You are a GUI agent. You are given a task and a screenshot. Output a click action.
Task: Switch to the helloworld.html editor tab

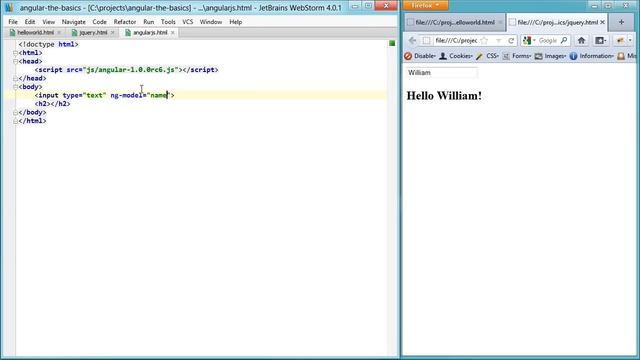35,32
